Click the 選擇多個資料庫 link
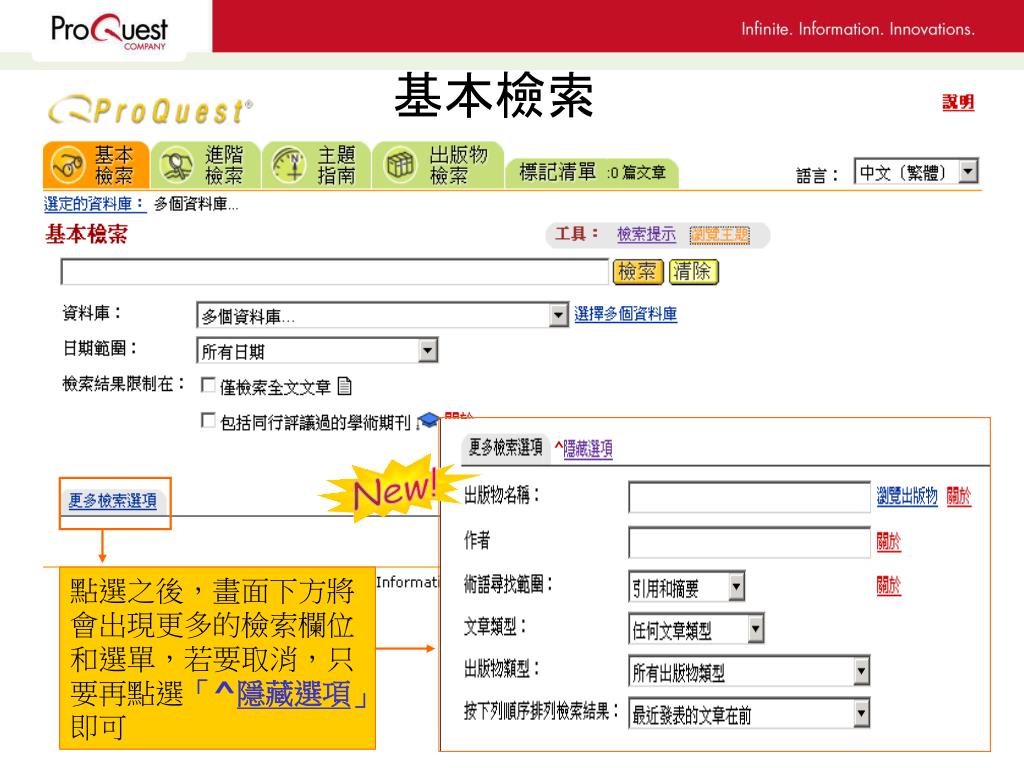 tap(626, 314)
